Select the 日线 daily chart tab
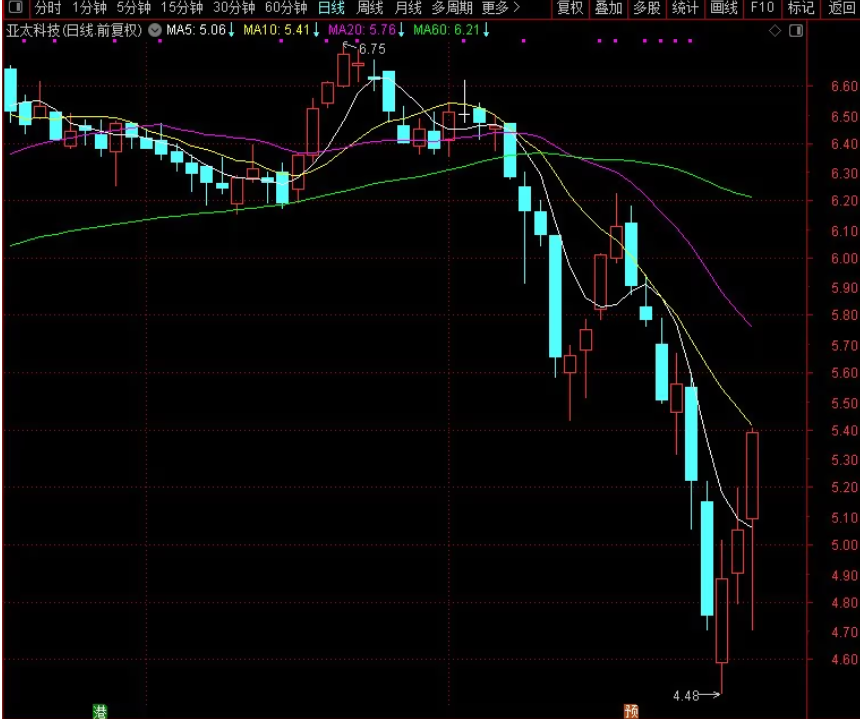Screen dimensions: 860x719 [332, 8]
